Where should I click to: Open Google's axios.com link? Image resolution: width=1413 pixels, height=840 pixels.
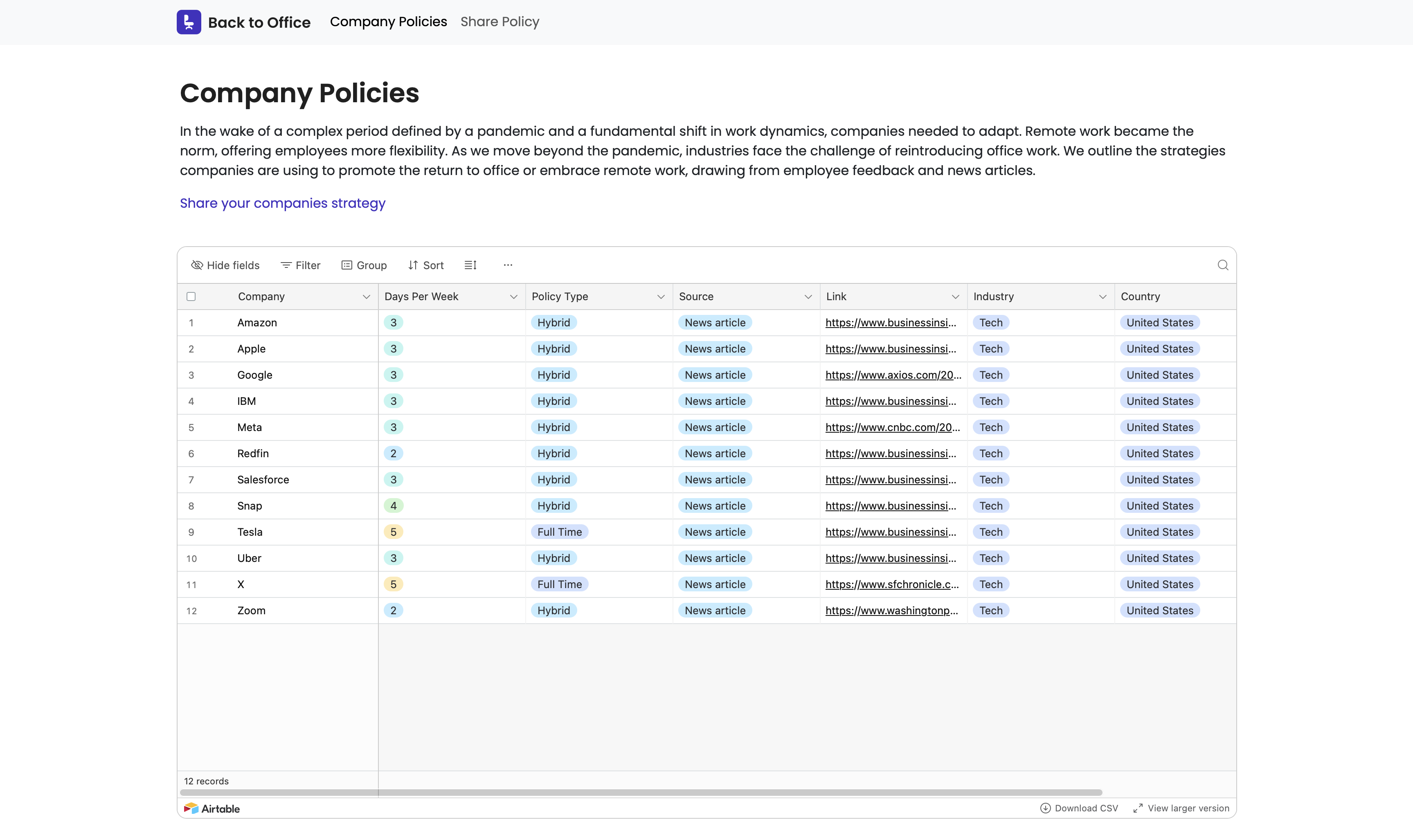click(x=893, y=375)
